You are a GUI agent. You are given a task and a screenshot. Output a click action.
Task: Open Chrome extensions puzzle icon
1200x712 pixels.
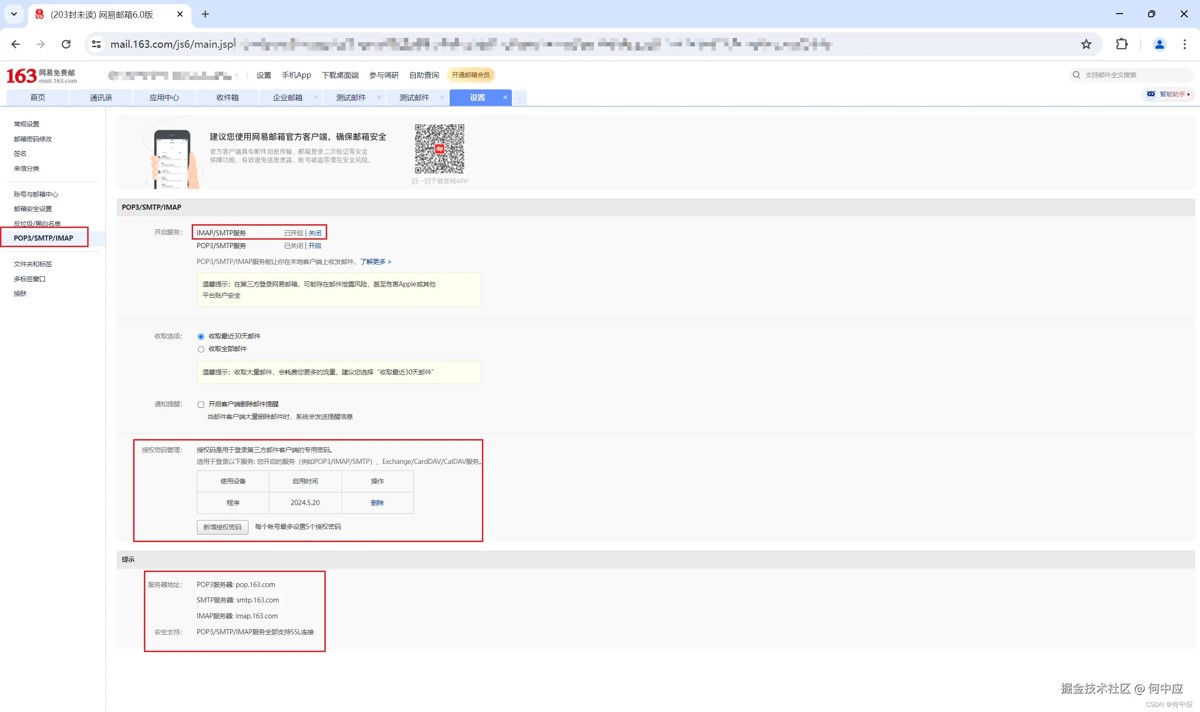[x=1122, y=44]
